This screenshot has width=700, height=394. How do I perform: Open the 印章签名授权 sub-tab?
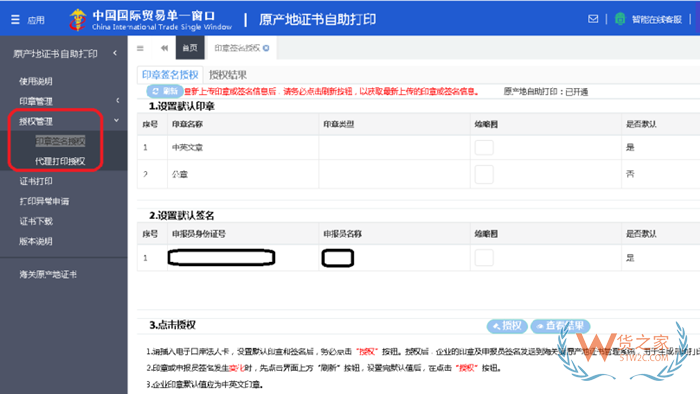(170, 75)
